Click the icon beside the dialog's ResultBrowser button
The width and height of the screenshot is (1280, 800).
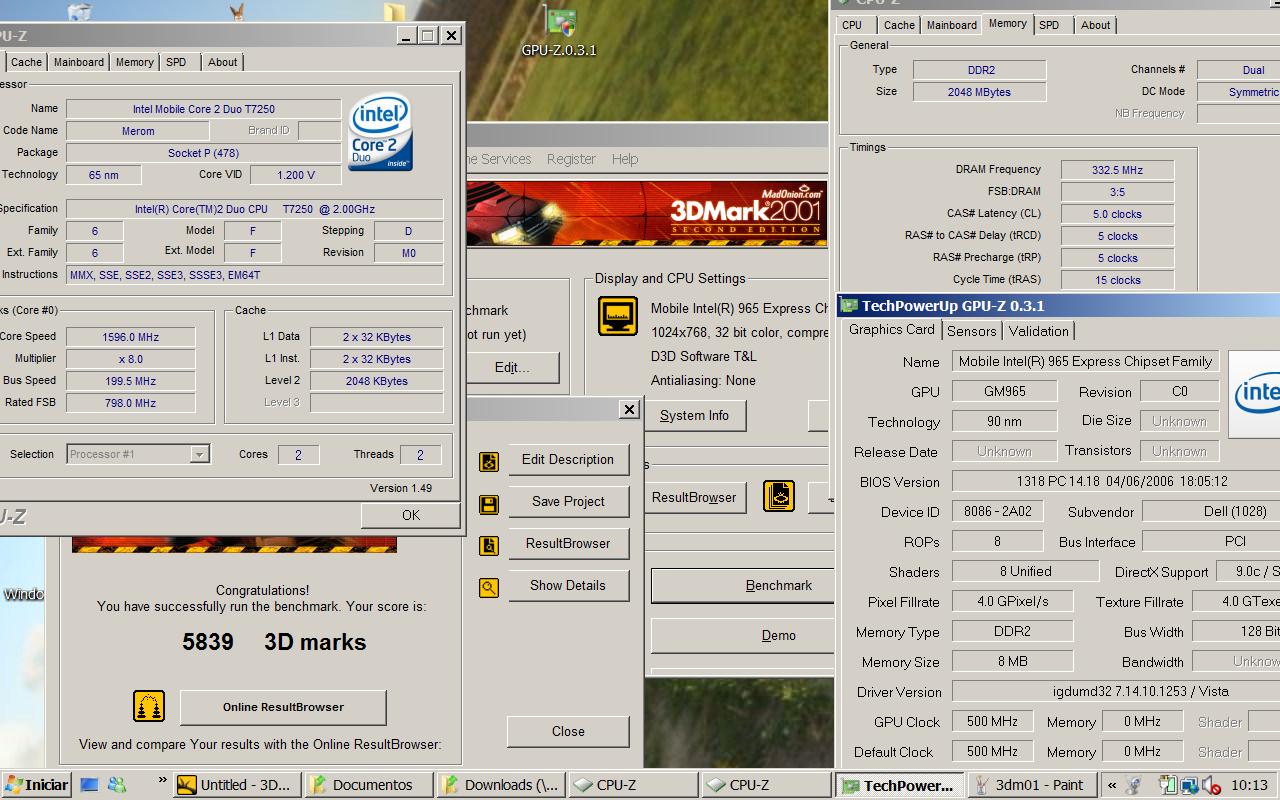tap(489, 545)
